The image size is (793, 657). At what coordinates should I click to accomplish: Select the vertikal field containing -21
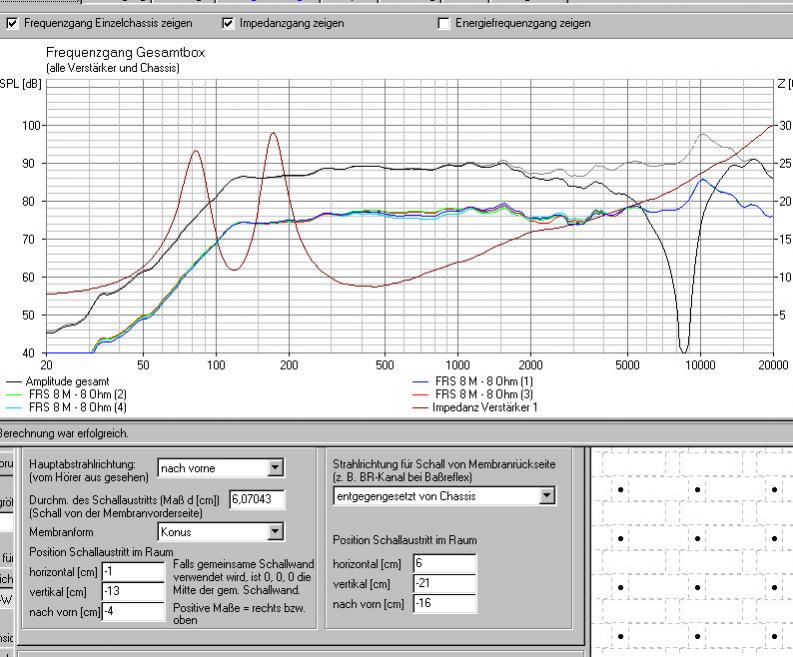coord(444,584)
